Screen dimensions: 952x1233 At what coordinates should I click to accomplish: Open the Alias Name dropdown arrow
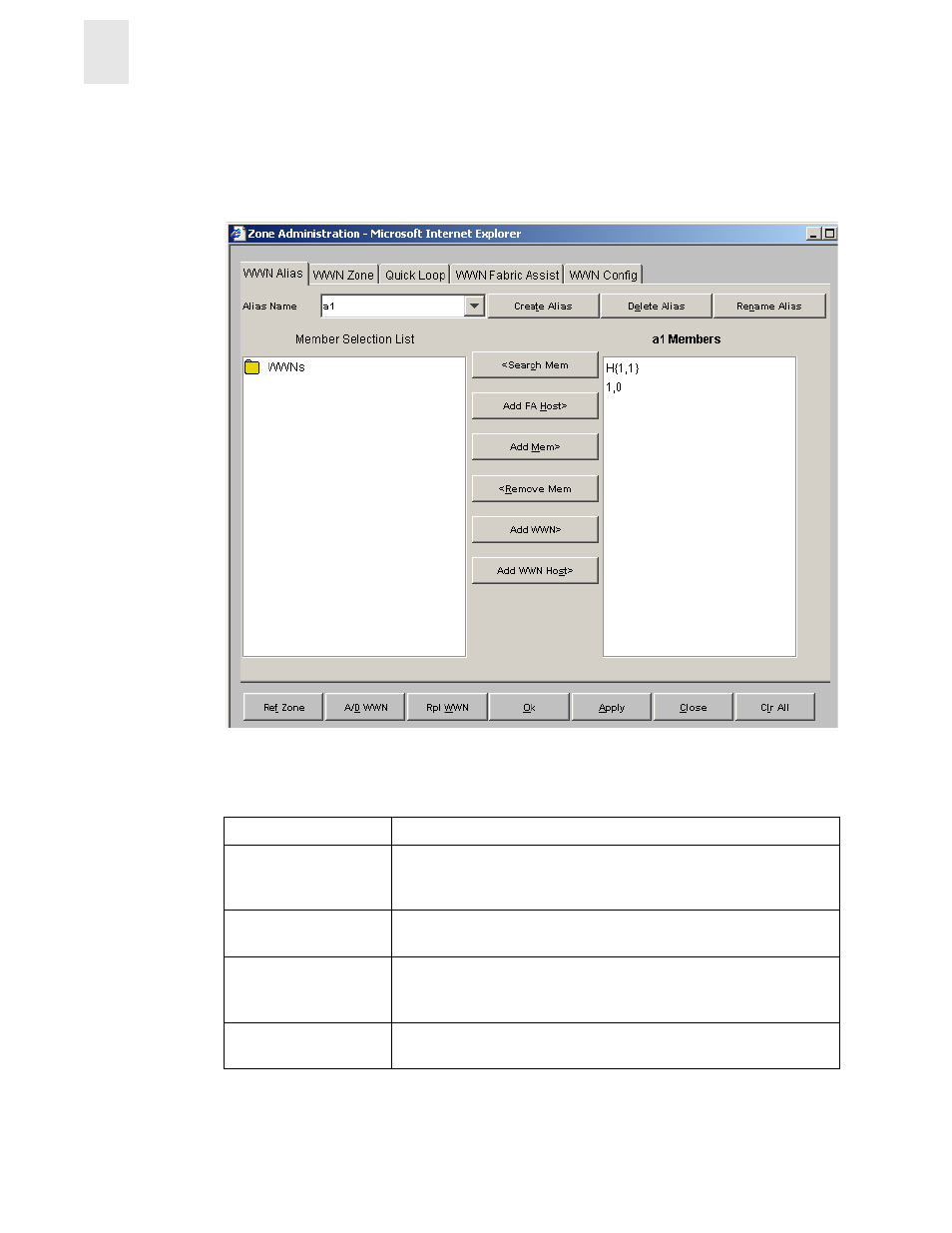tap(475, 307)
